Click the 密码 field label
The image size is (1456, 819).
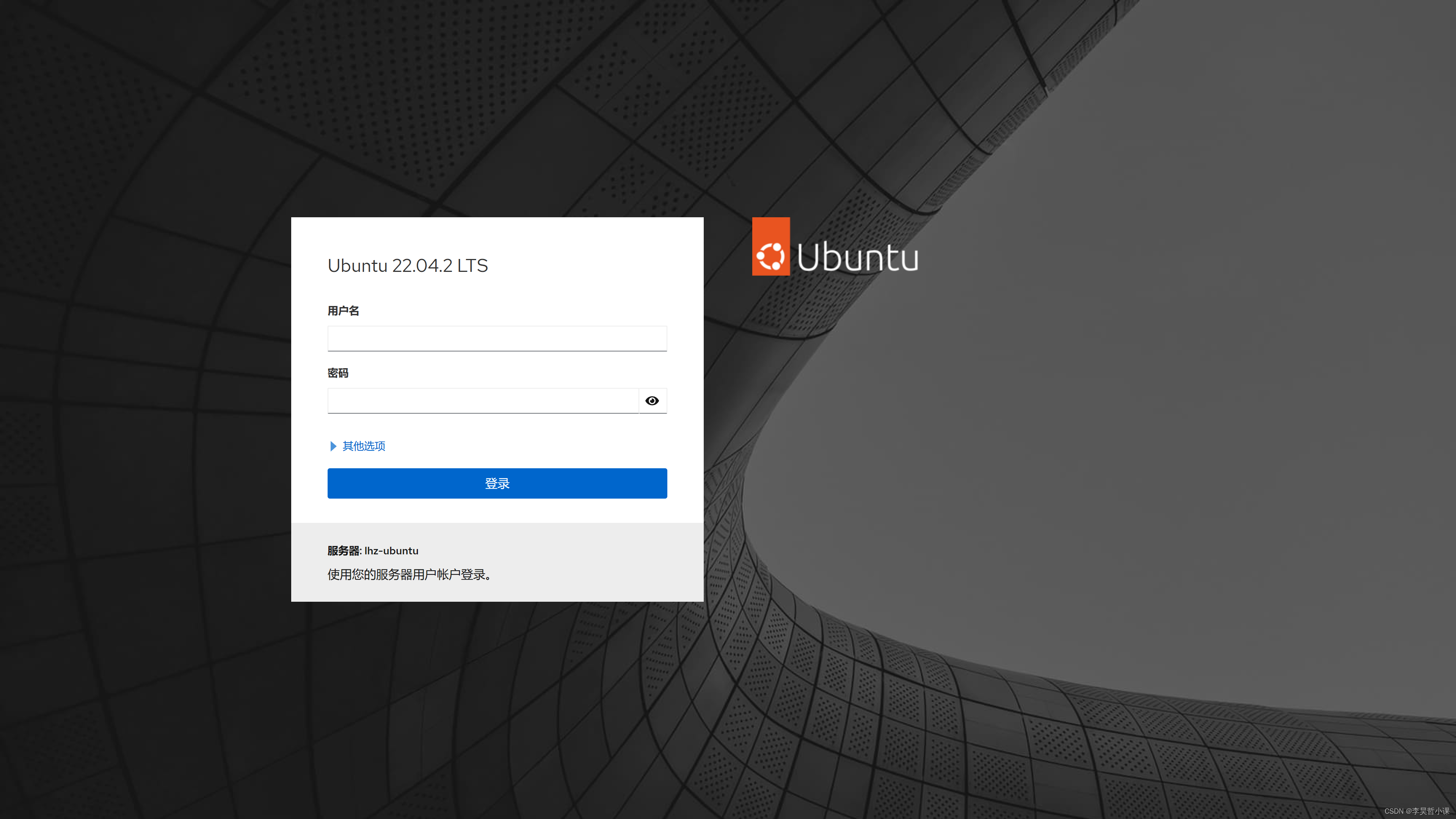338,373
